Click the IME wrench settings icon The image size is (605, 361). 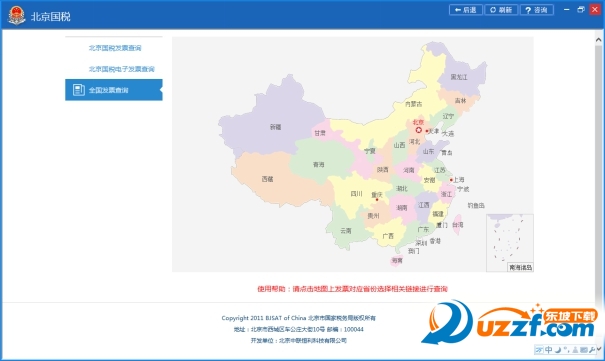click(x=592, y=350)
